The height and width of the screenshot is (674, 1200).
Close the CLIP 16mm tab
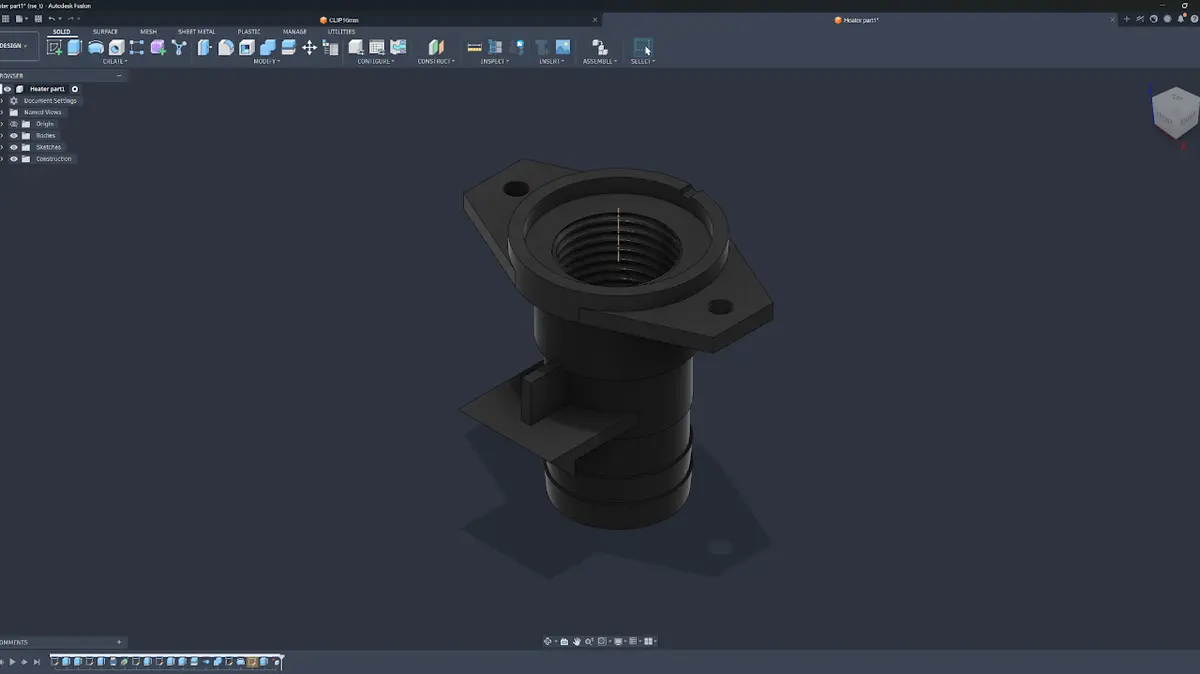coord(596,20)
